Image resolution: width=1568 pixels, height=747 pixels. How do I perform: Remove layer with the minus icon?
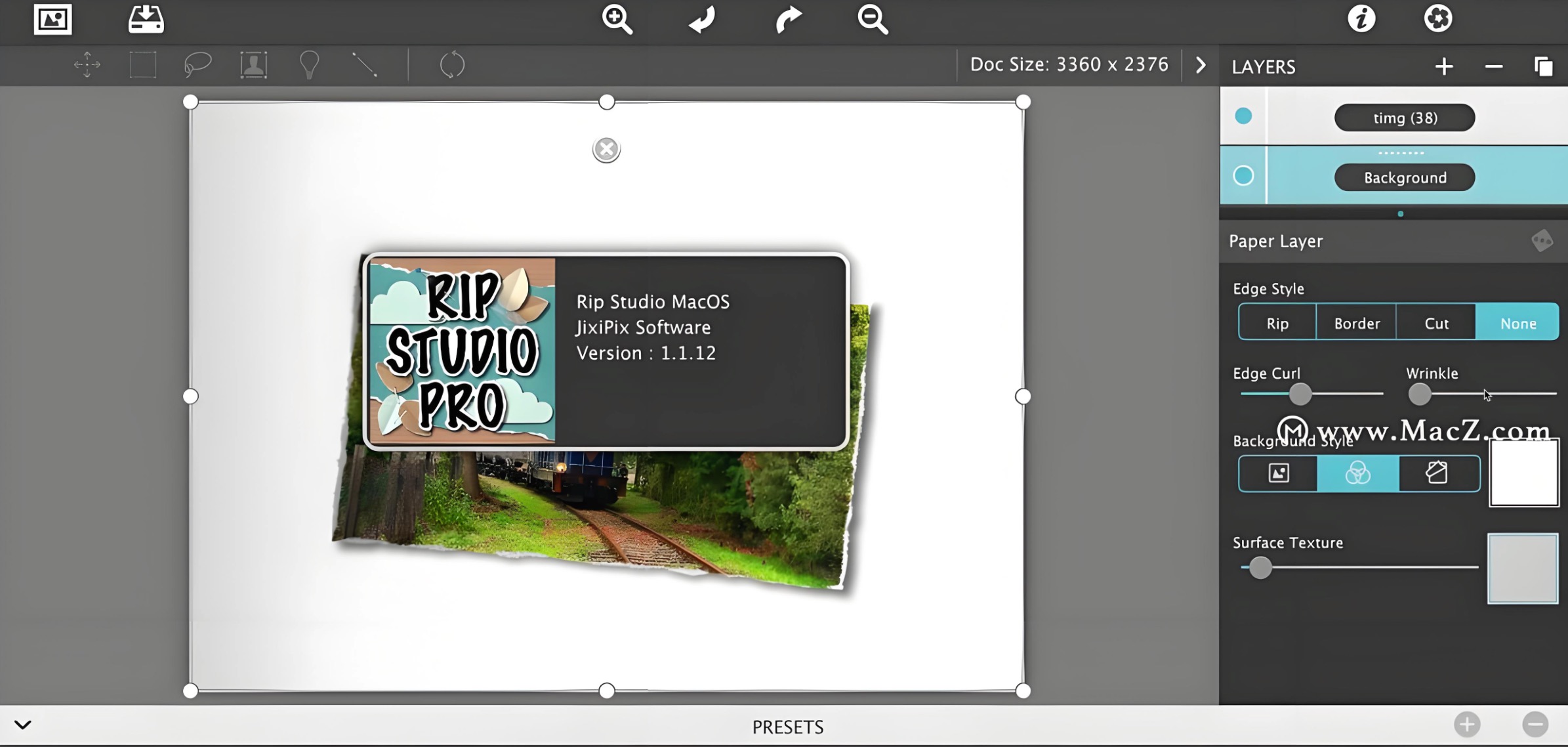coord(1494,66)
